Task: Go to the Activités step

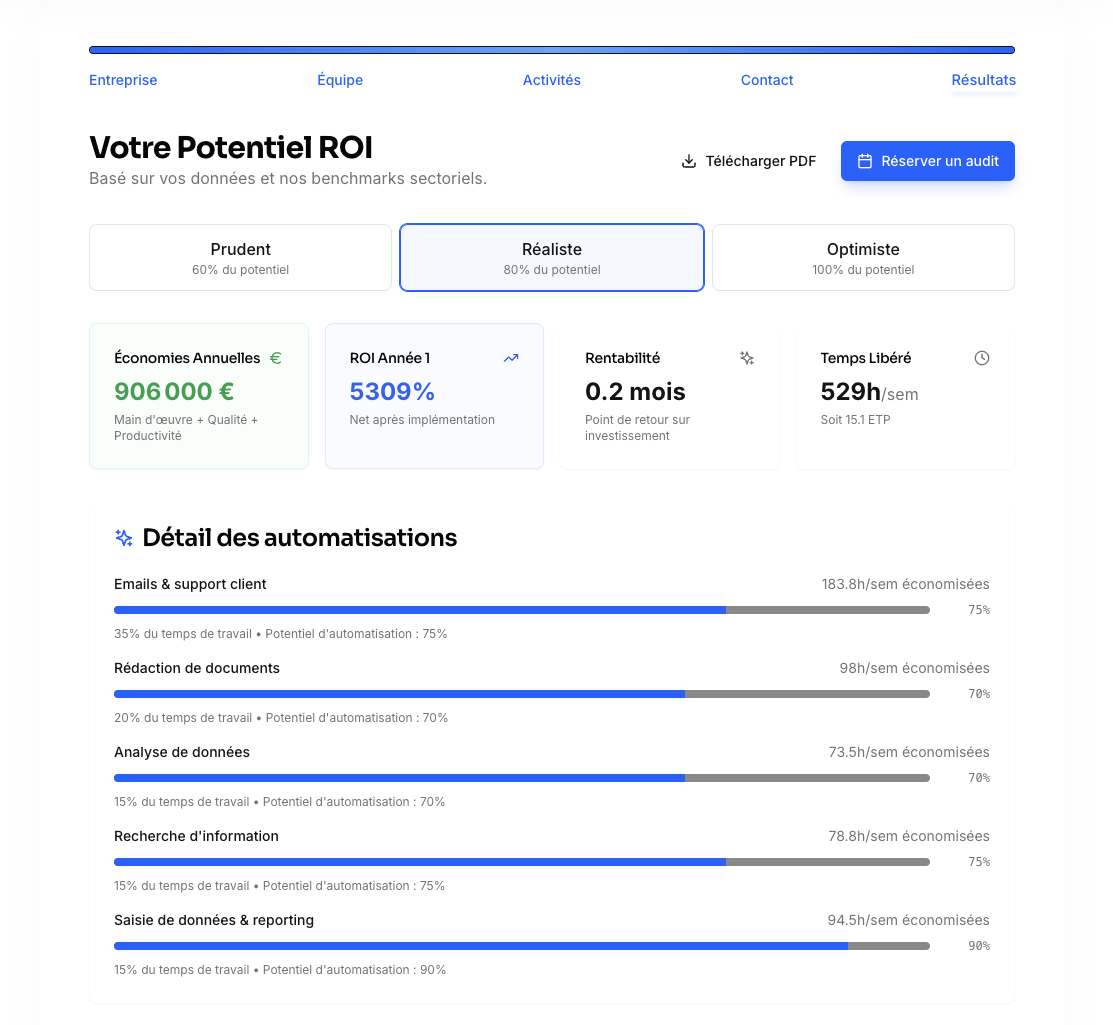Action: (x=551, y=80)
